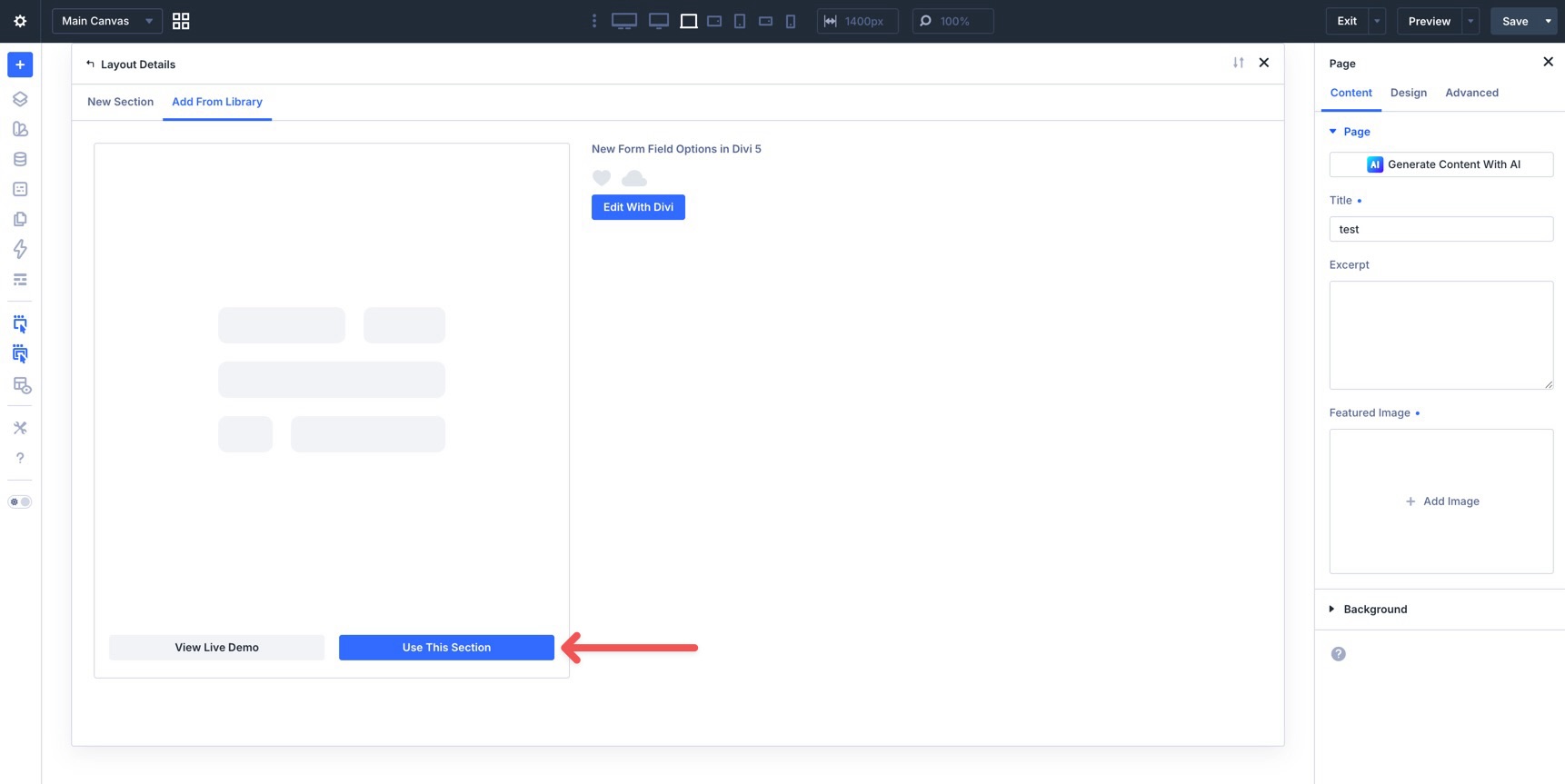Click the sort arrows icon in modal header
The height and width of the screenshot is (784, 1565).
point(1238,63)
